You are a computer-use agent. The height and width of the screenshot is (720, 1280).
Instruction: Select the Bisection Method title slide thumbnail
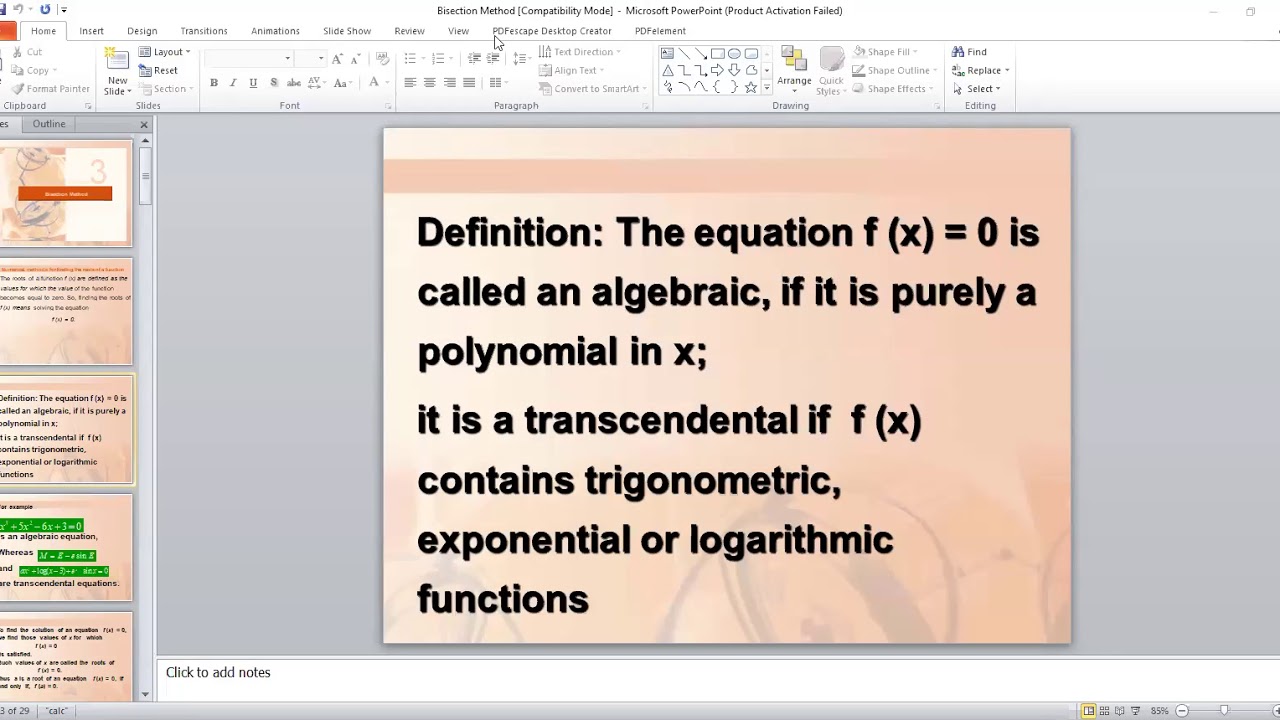point(65,193)
